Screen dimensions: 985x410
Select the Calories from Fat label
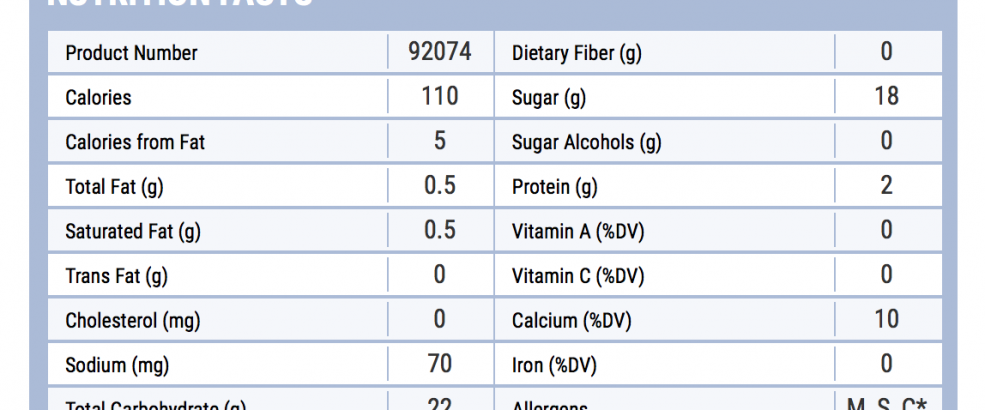[x=135, y=142]
